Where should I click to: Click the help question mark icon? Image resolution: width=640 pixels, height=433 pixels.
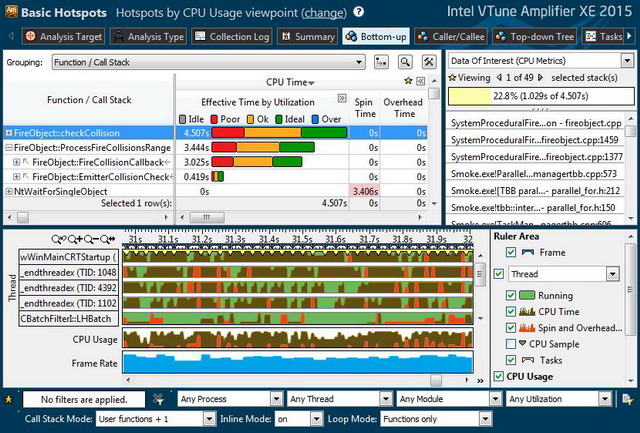(x=358, y=12)
